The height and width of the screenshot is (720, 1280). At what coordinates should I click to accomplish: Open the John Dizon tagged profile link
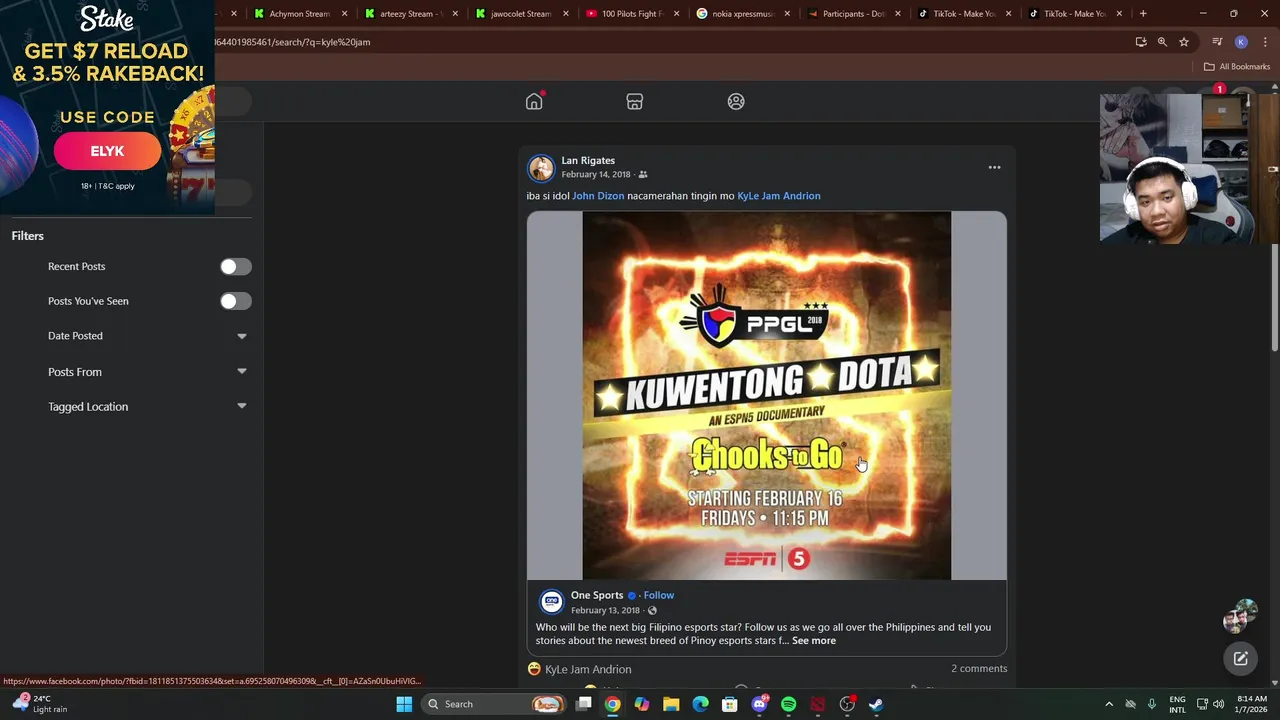tap(598, 196)
